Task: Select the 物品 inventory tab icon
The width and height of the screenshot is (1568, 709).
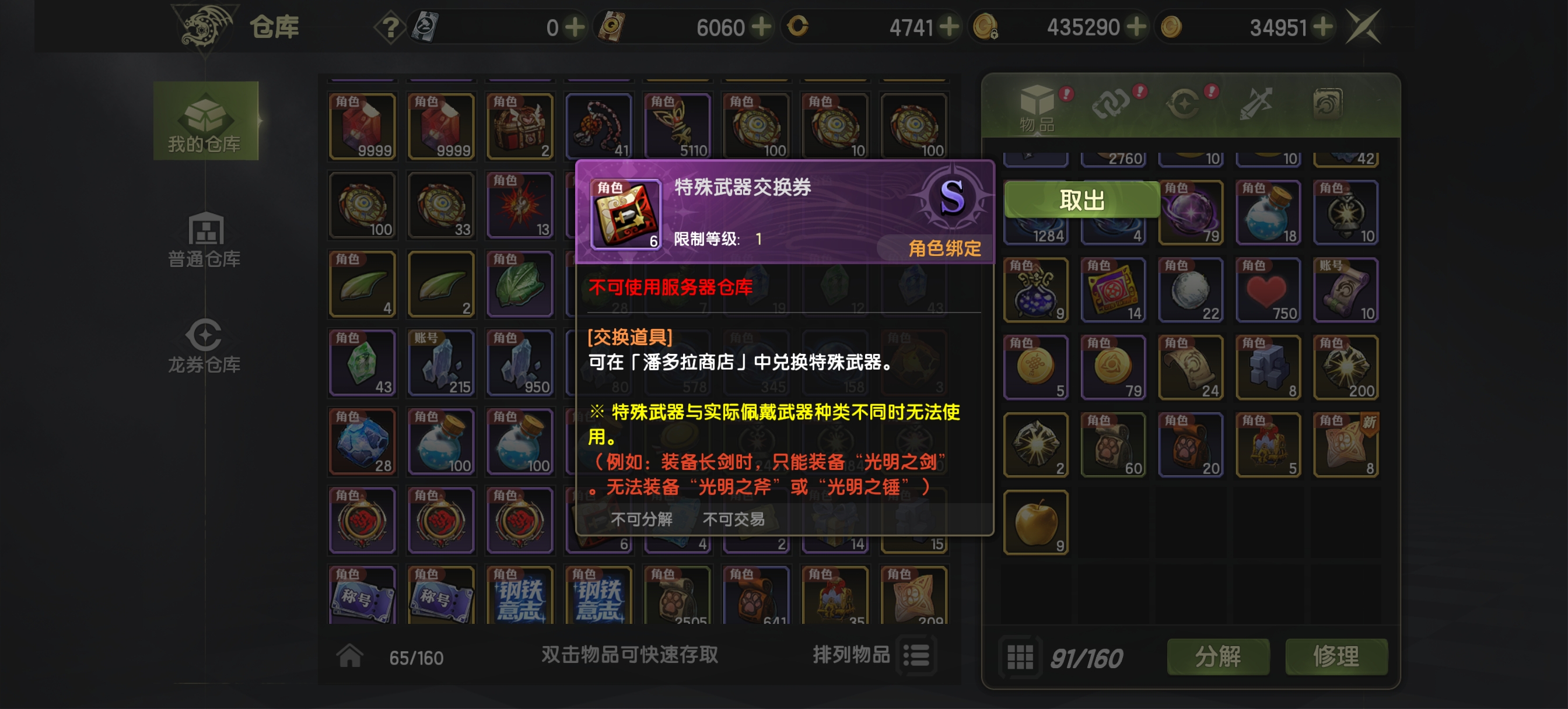Action: [1037, 108]
